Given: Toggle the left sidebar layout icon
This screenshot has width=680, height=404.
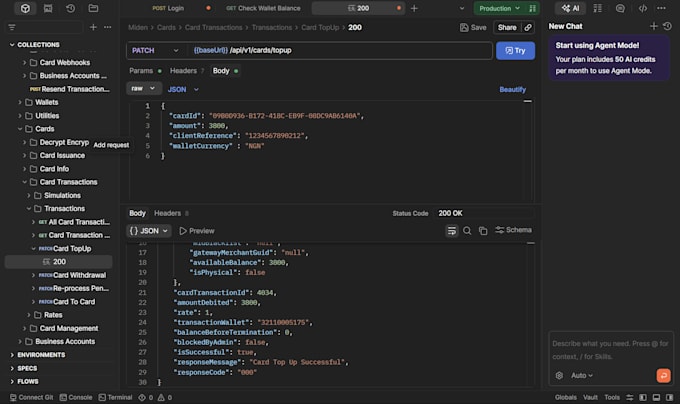Looking at the screenshot, I should coord(643,397).
